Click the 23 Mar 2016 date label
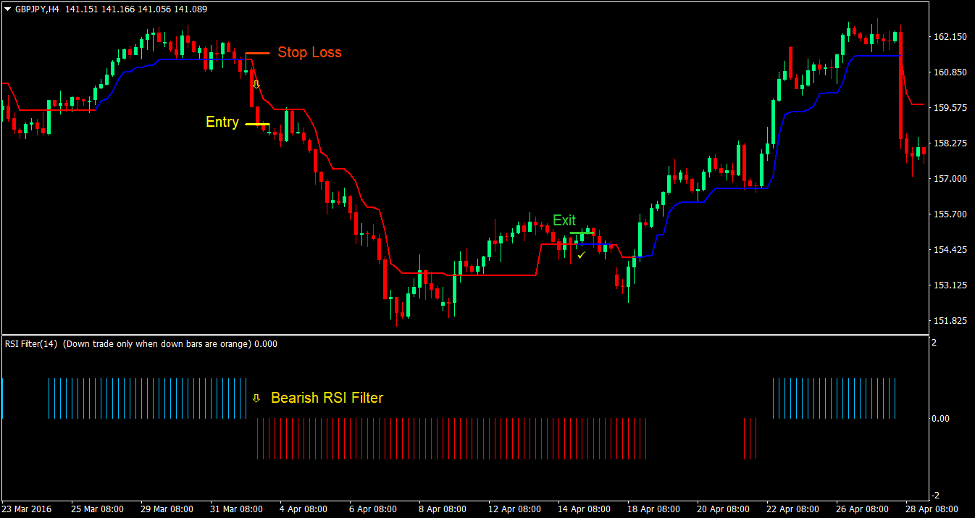Screen dimensions: 977x518 [x=27, y=509]
